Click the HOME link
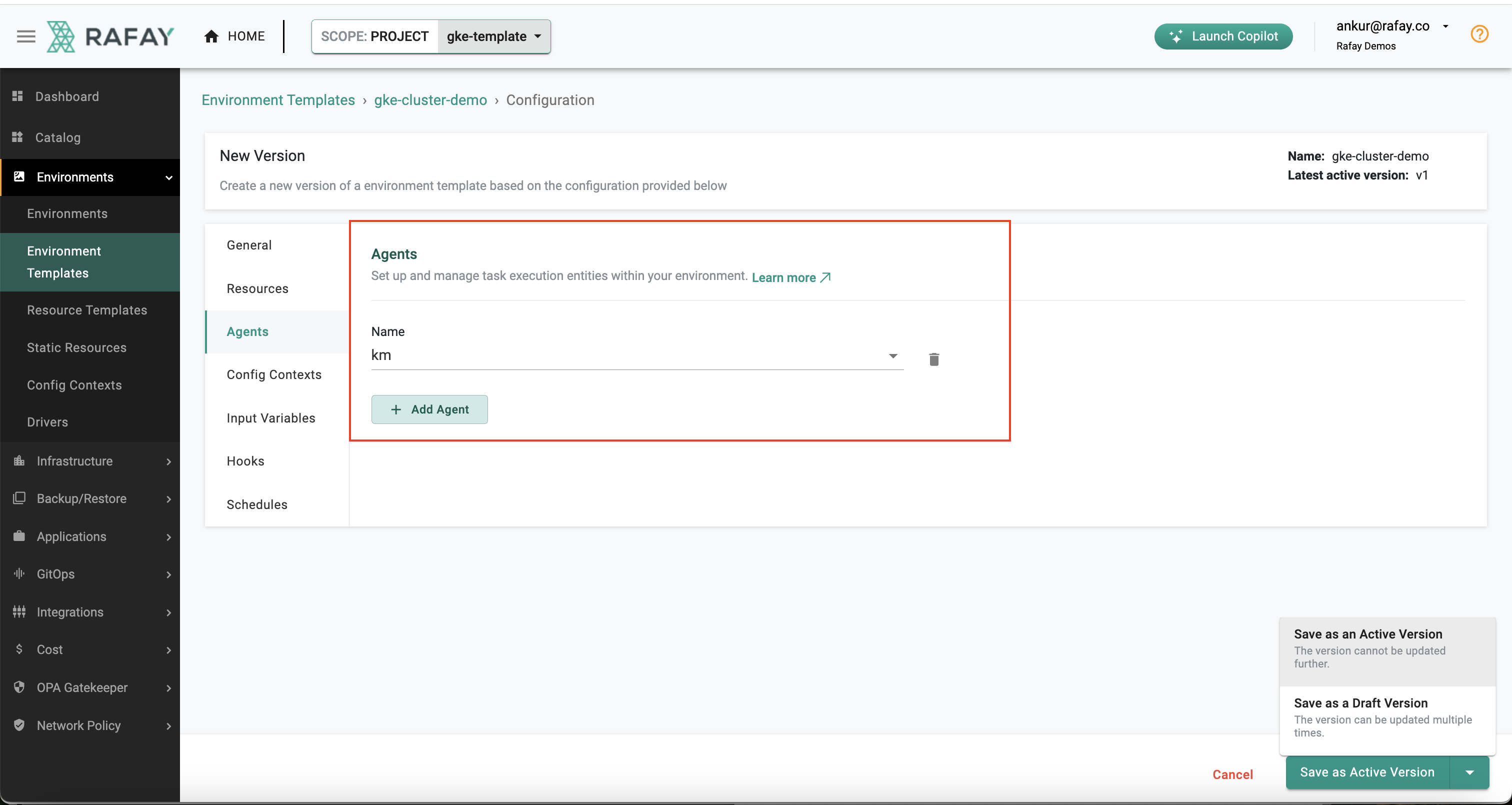The width and height of the screenshot is (1512, 805). [x=235, y=36]
